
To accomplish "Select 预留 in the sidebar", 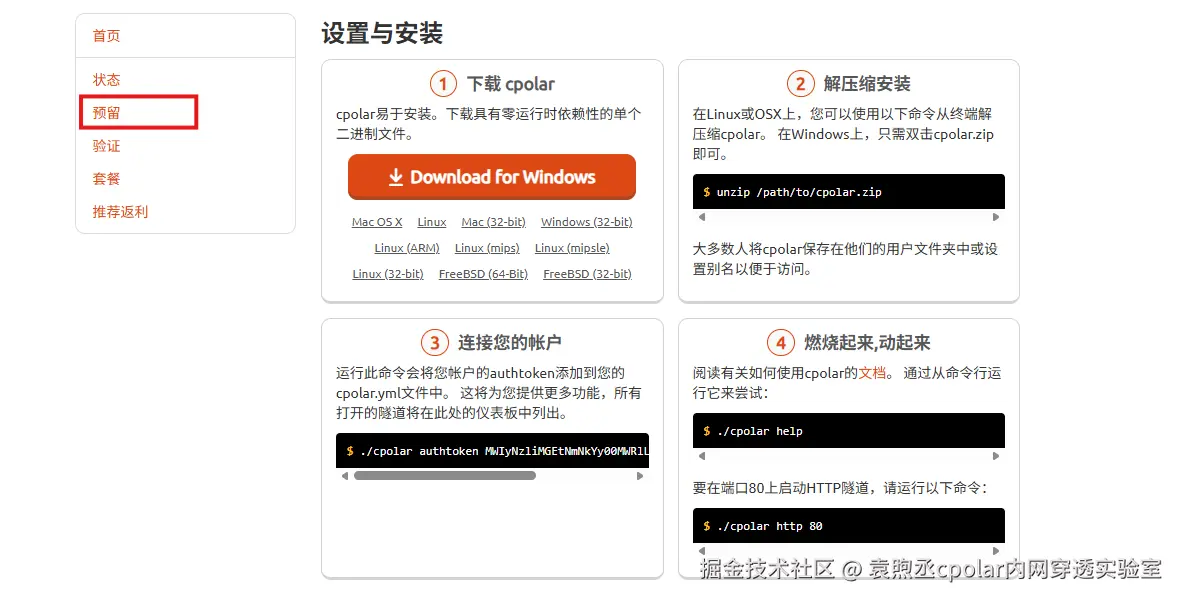I will tap(106, 113).
